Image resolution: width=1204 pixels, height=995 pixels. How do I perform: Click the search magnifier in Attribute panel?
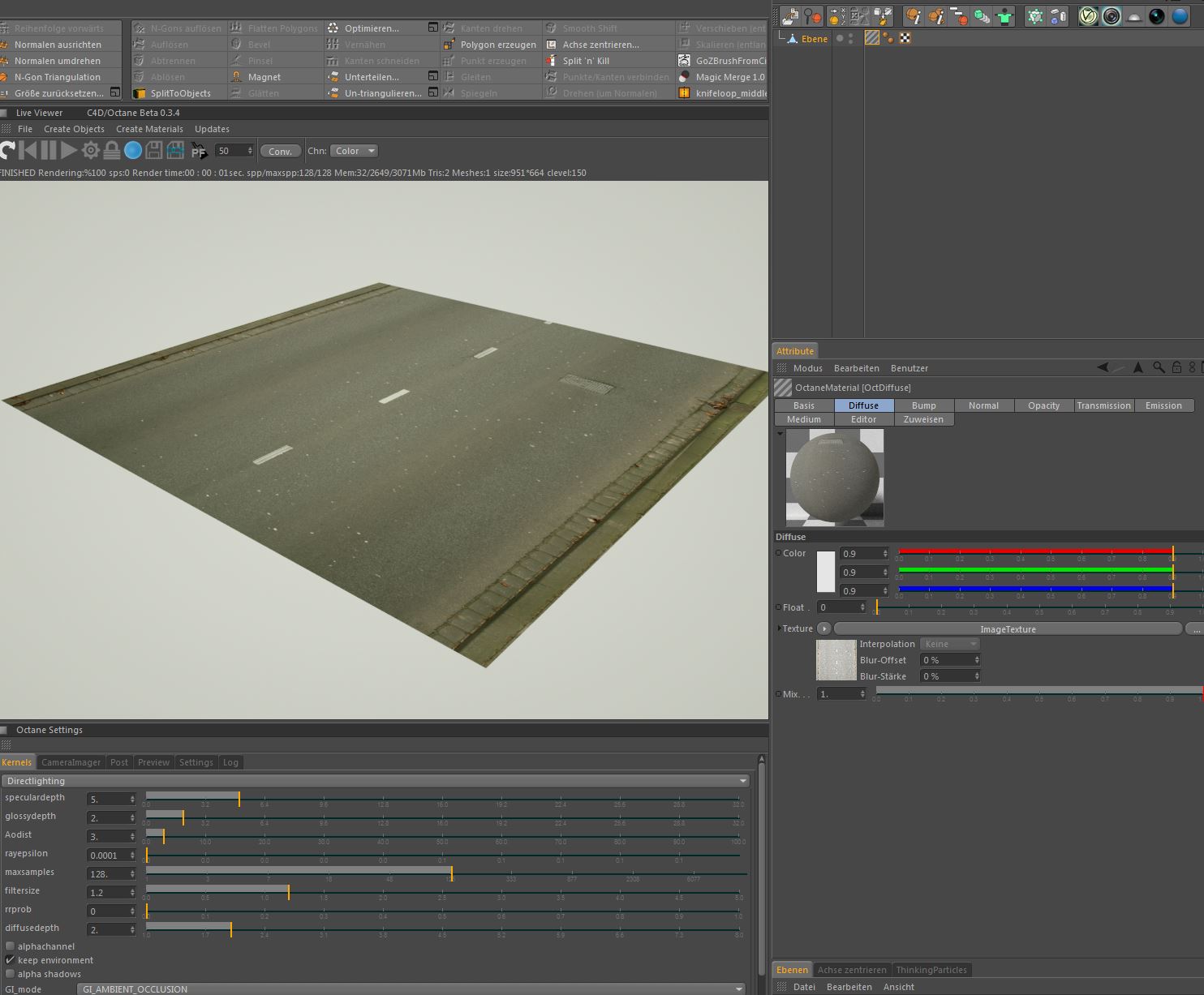click(1159, 368)
